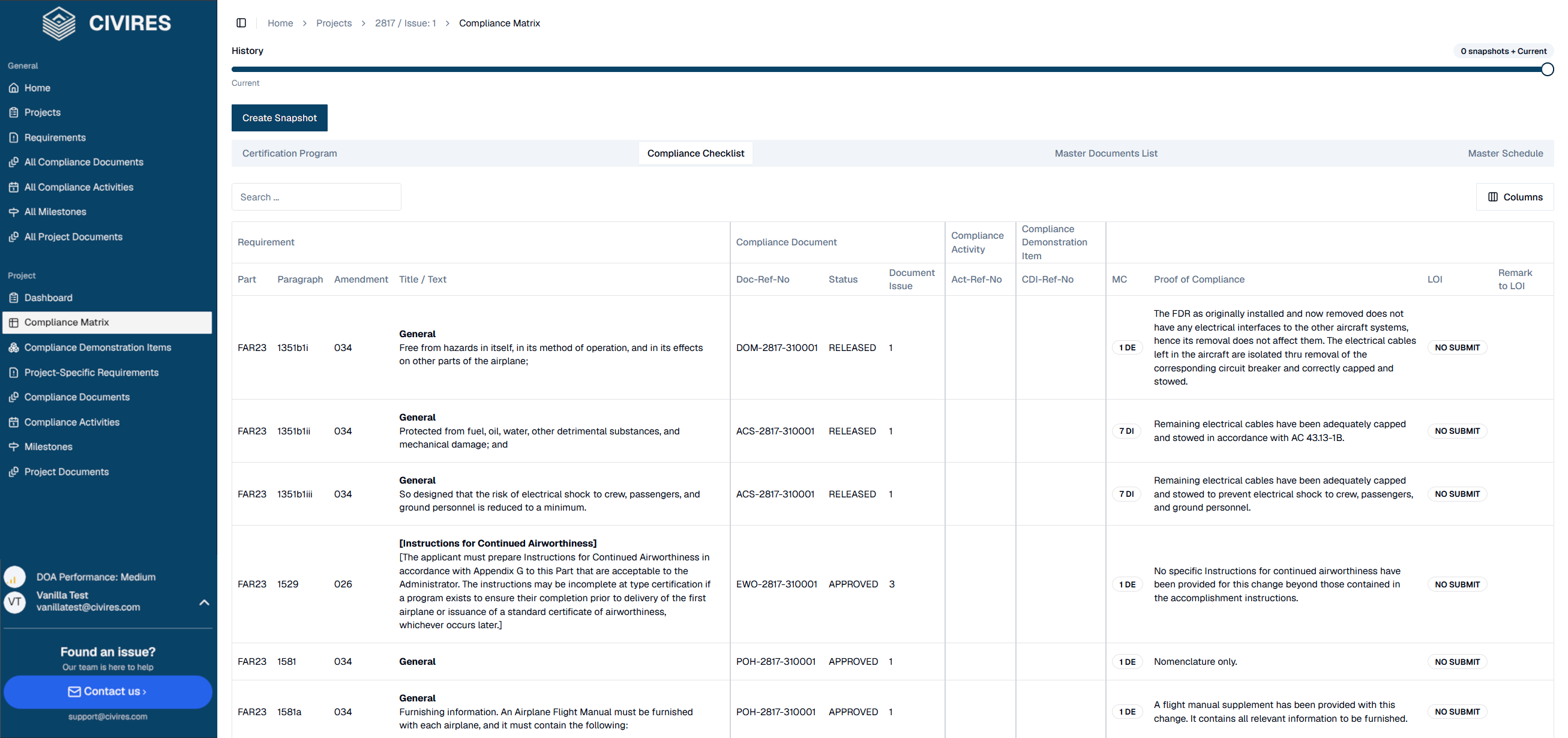
Task: Click the Dashboard icon
Action: 13,298
